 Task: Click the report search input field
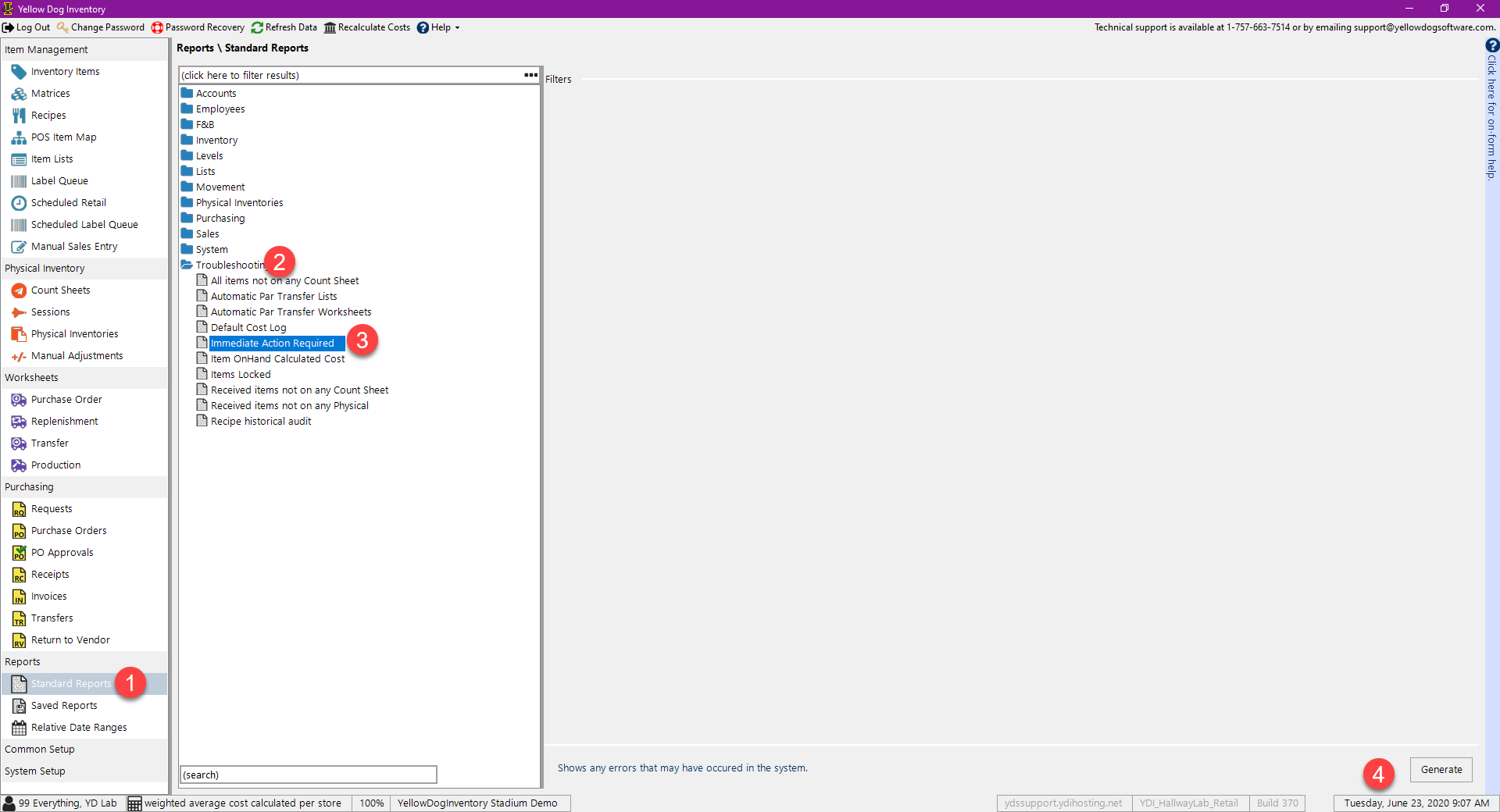click(309, 775)
